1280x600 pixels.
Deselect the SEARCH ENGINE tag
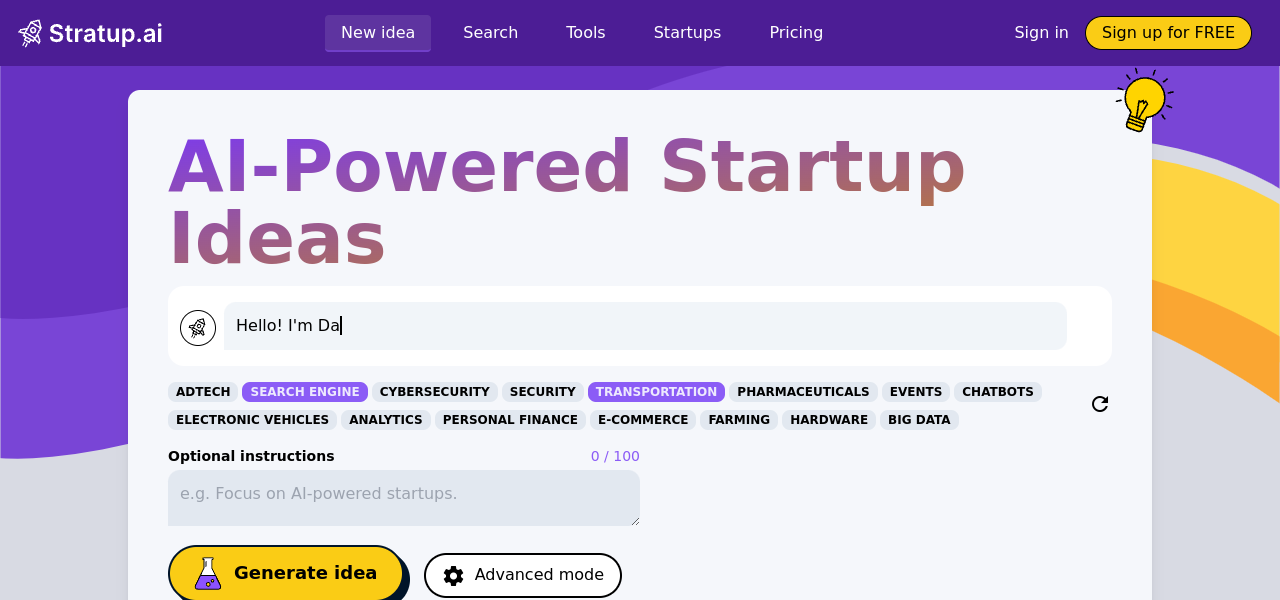[x=305, y=392]
